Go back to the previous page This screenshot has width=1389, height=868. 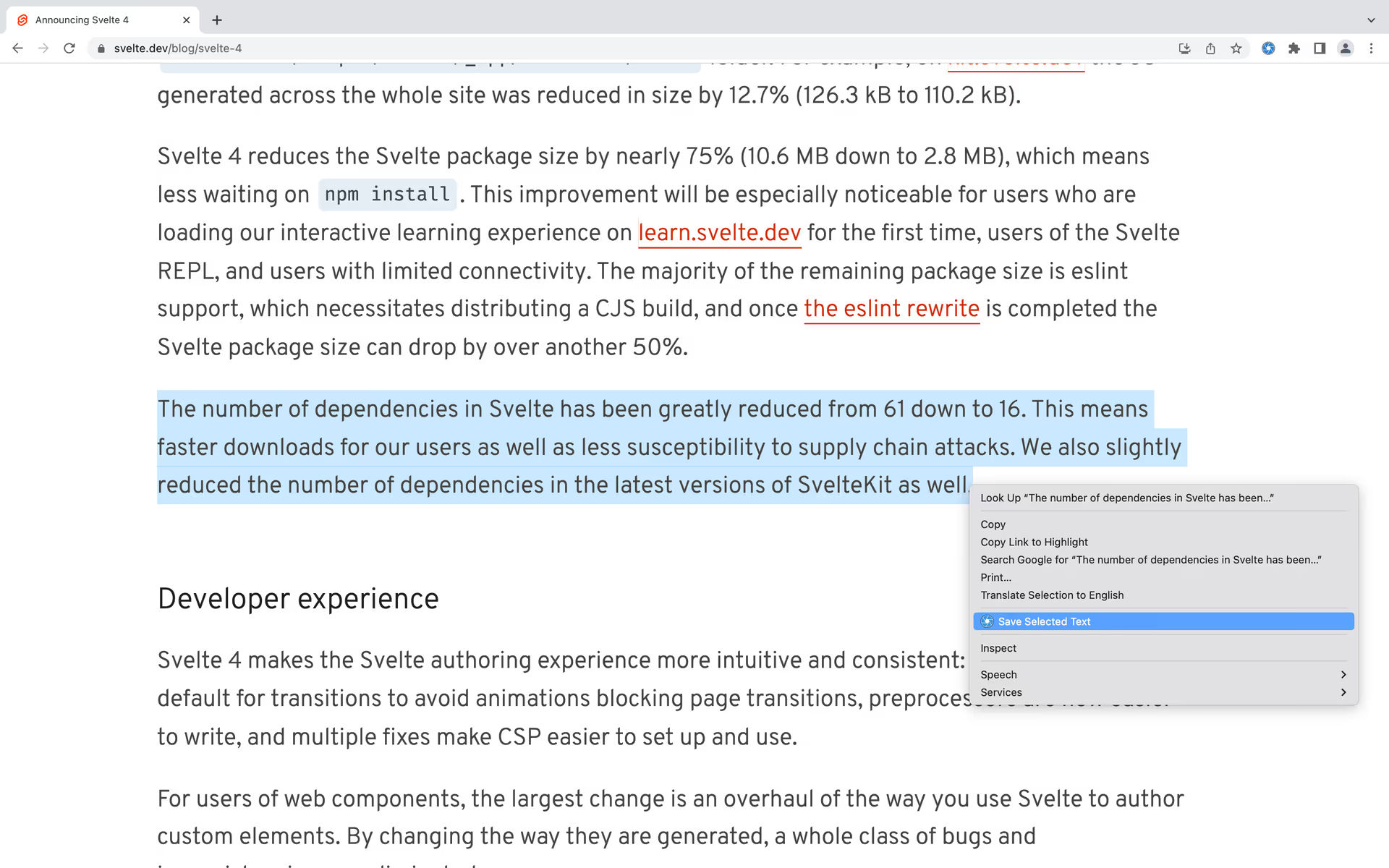17,48
